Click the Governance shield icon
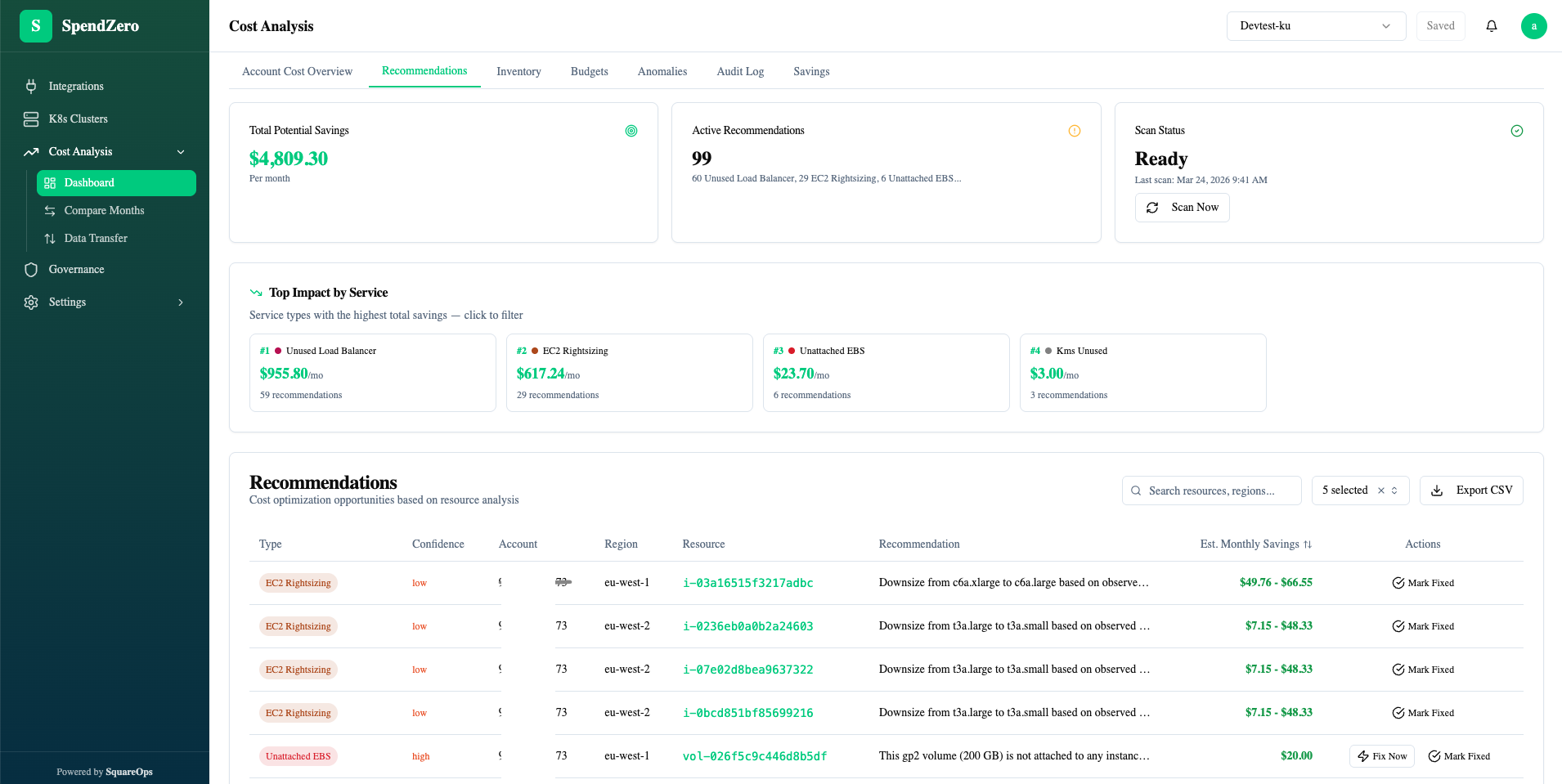 click(x=31, y=269)
